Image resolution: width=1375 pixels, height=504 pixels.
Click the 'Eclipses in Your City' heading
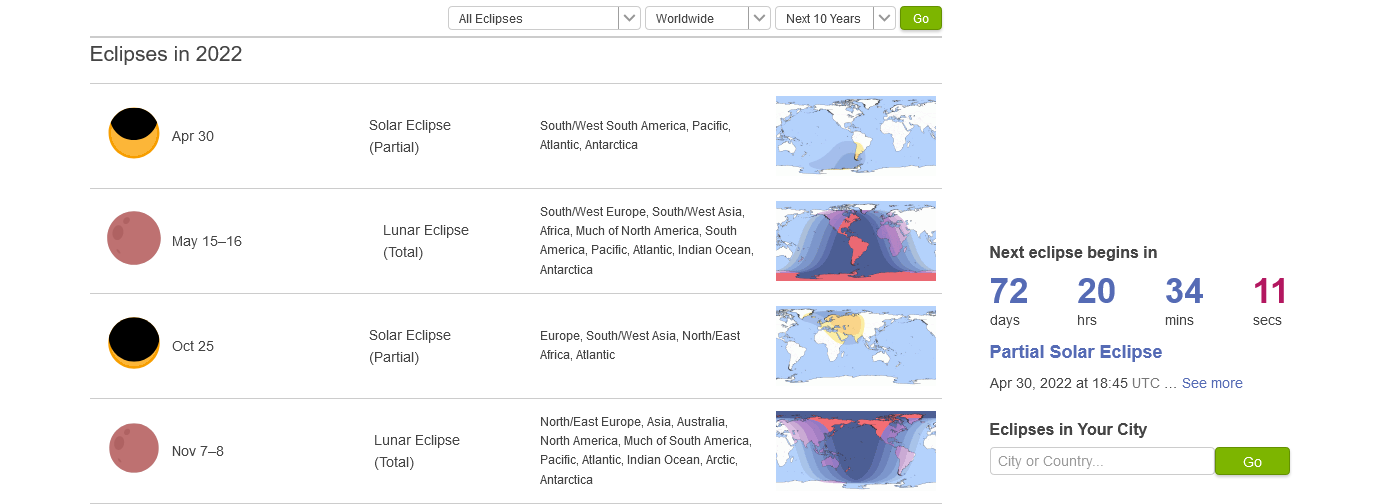pyautogui.click(x=1068, y=429)
